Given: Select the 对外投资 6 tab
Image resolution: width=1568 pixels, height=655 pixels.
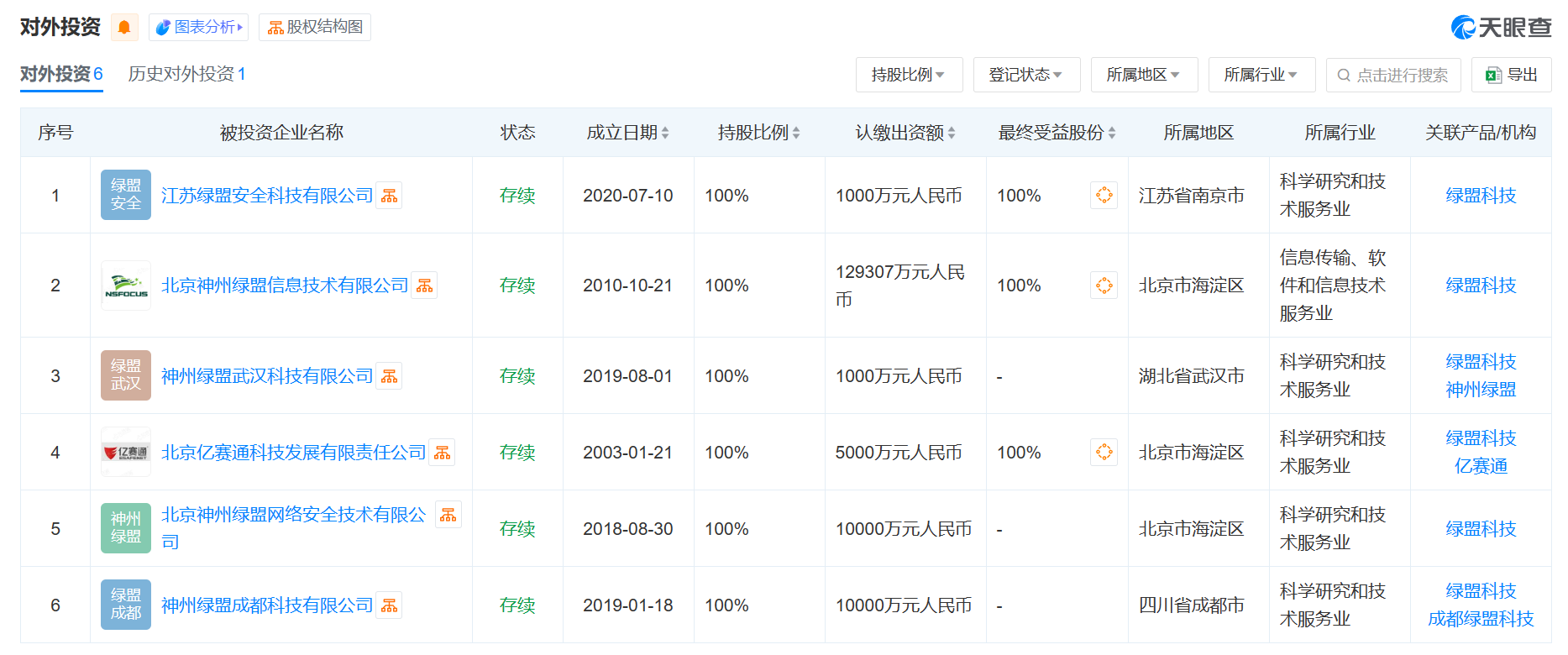Looking at the screenshot, I should [x=61, y=74].
